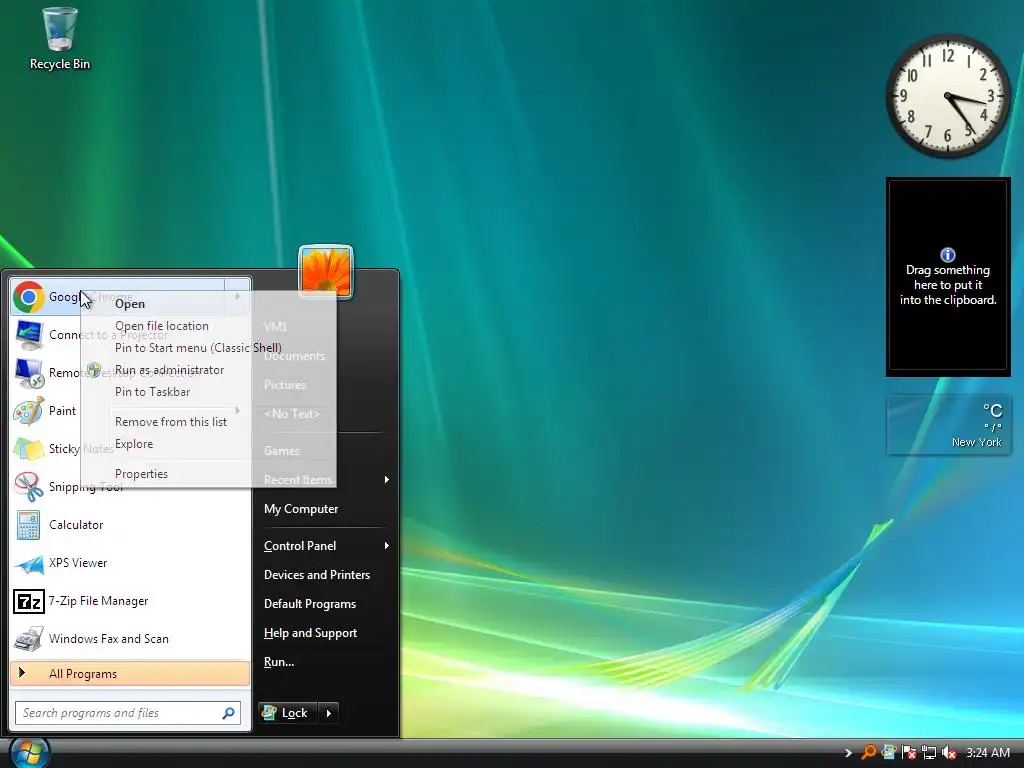The width and height of the screenshot is (1024, 768).
Task: Click Run... in the Start menu
Action: [x=279, y=662]
